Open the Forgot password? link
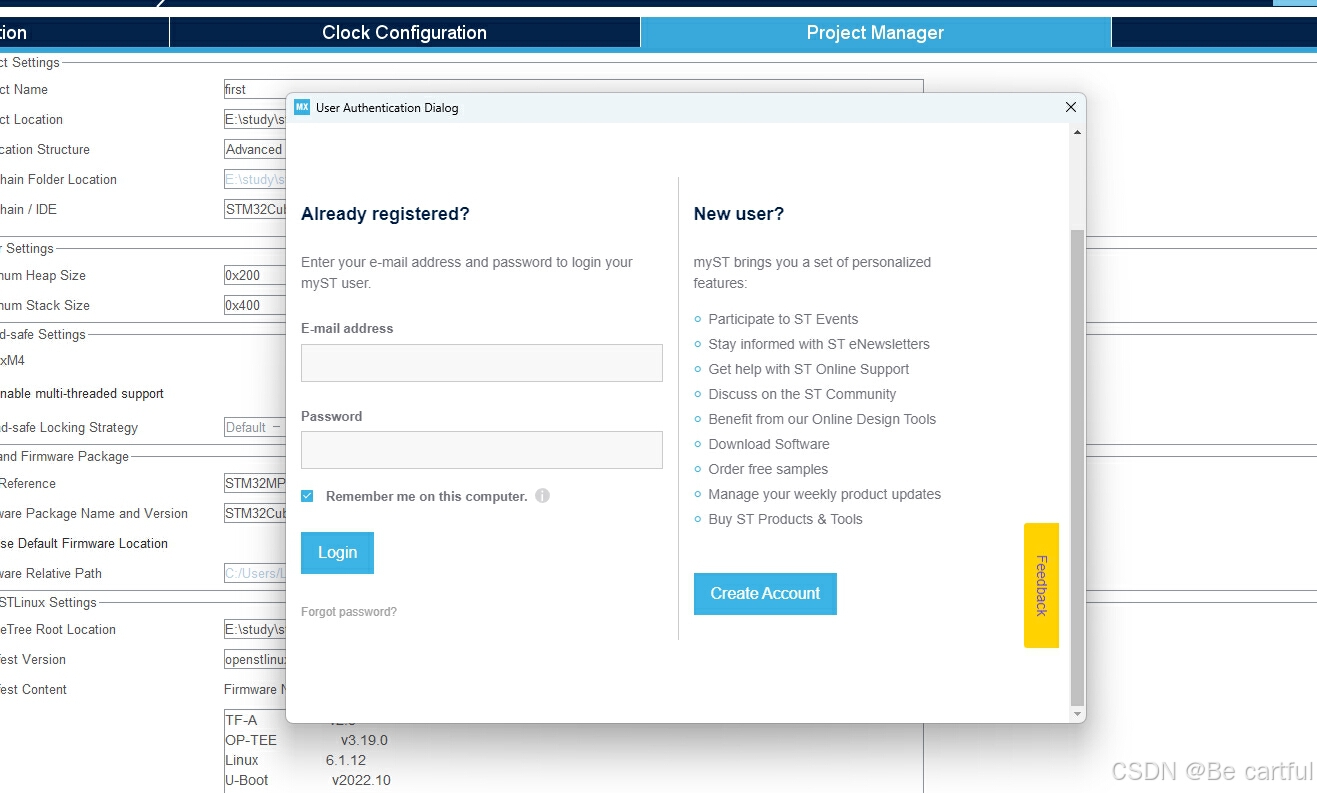The width and height of the screenshot is (1317, 793). click(x=349, y=612)
